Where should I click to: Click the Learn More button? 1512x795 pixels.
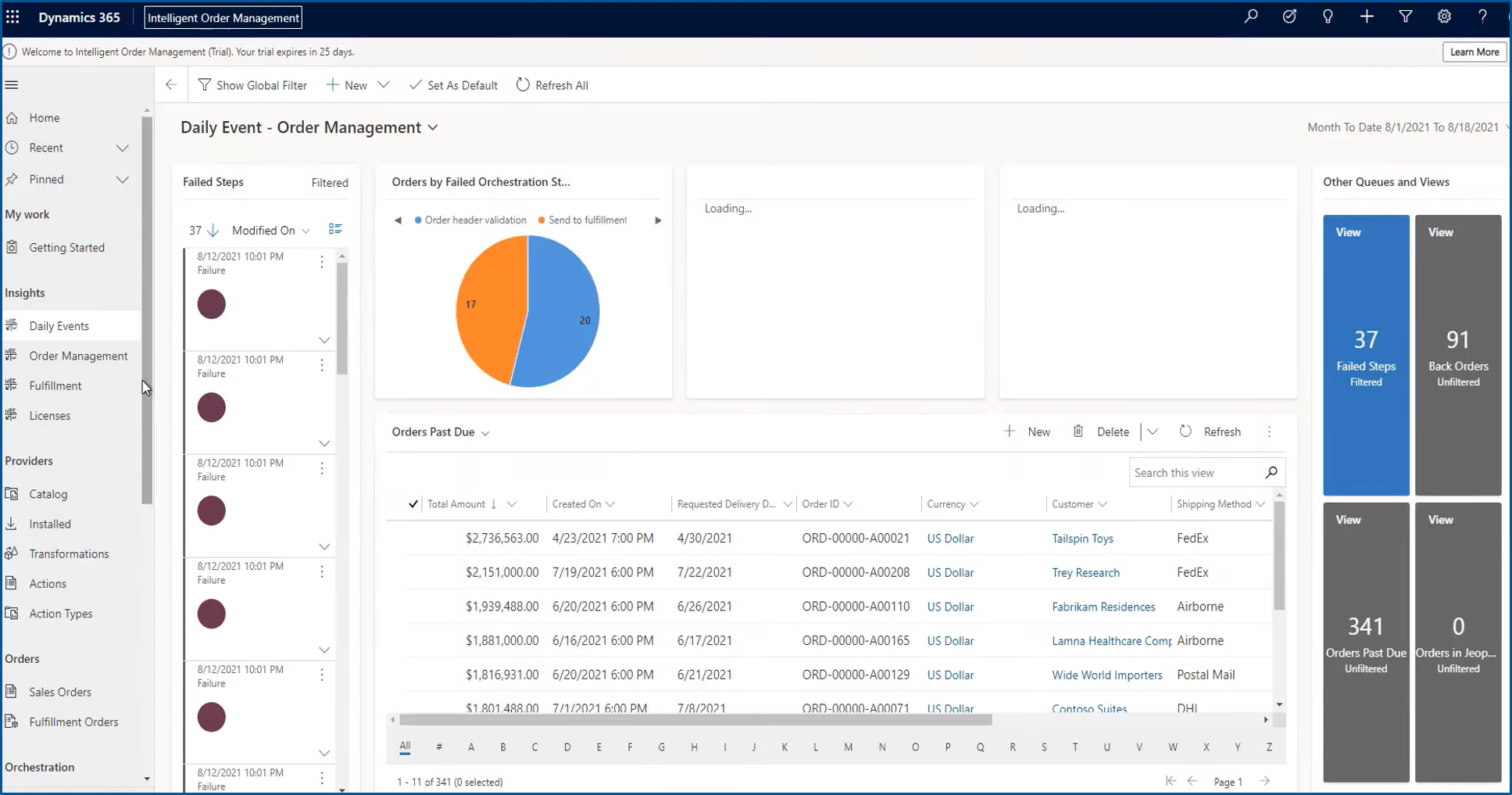pos(1474,52)
